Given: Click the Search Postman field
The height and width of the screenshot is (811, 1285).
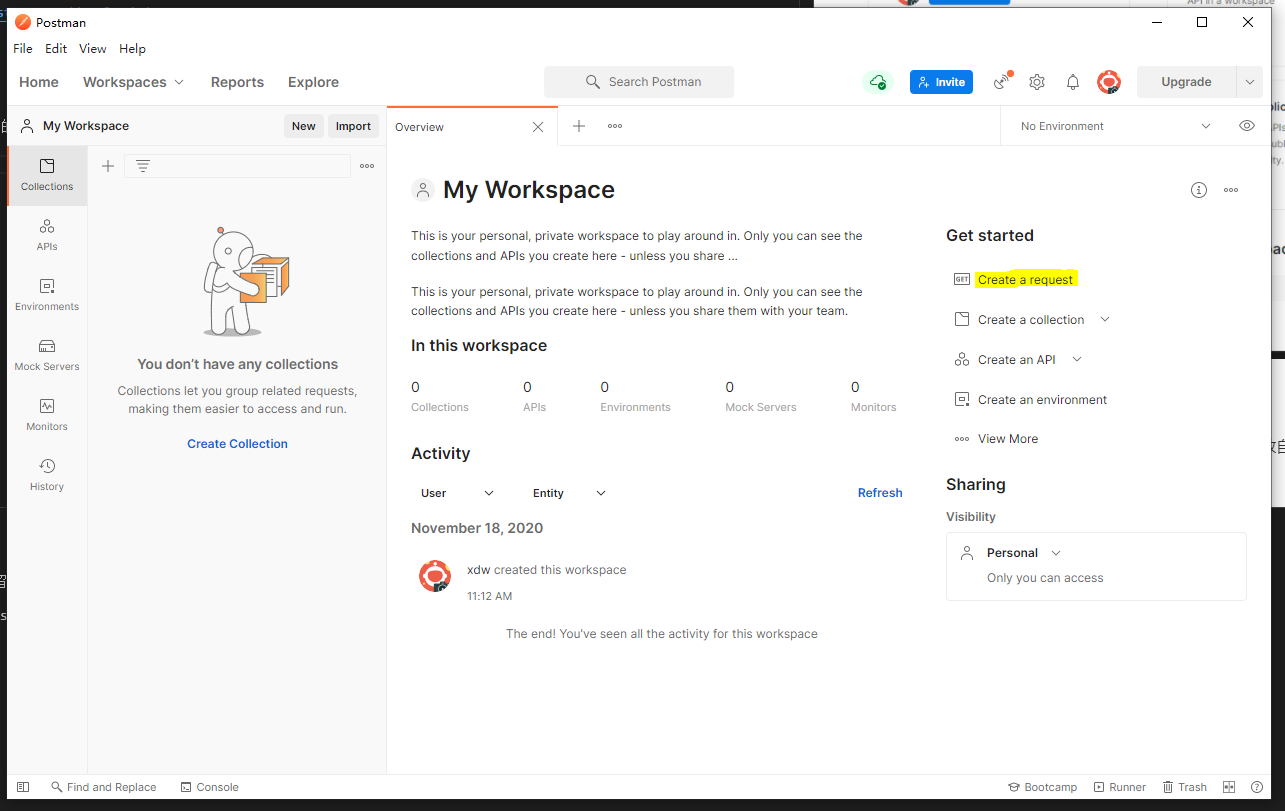Looking at the screenshot, I should pyautogui.click(x=639, y=82).
